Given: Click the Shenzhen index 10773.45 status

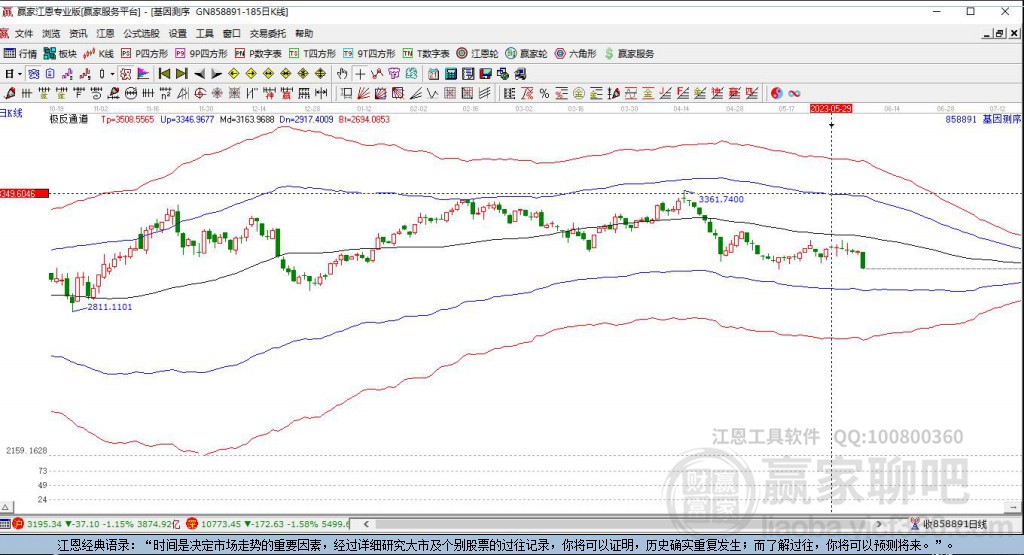Looking at the screenshot, I should pos(268,524).
